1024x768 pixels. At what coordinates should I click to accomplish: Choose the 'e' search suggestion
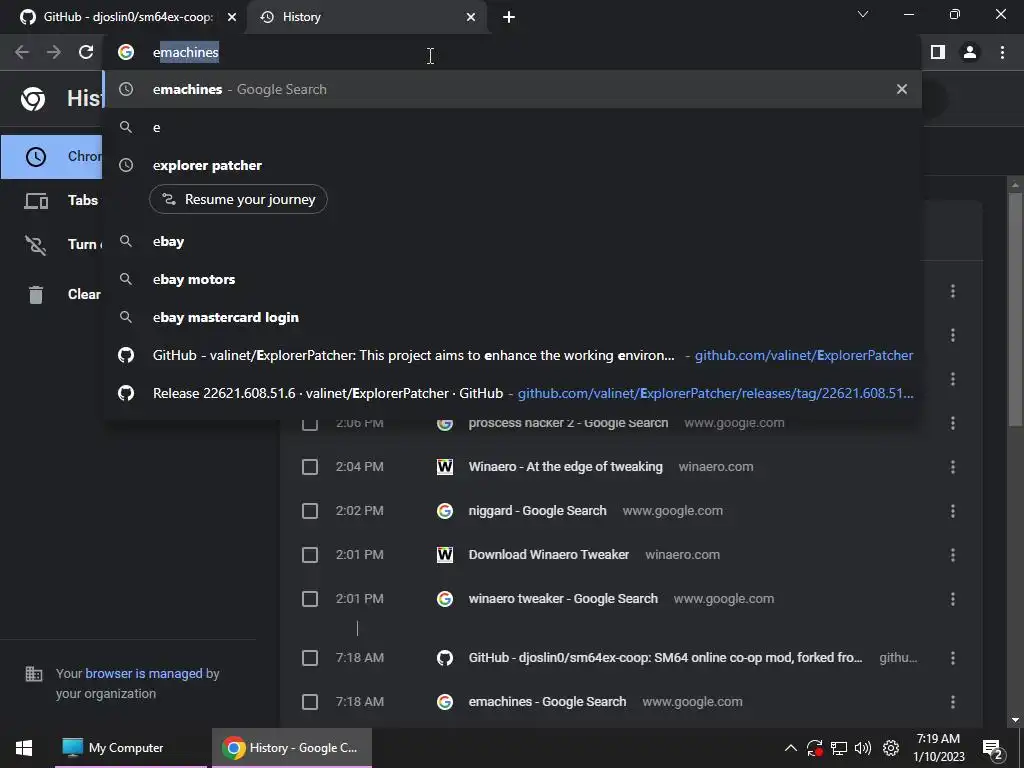pos(513,127)
